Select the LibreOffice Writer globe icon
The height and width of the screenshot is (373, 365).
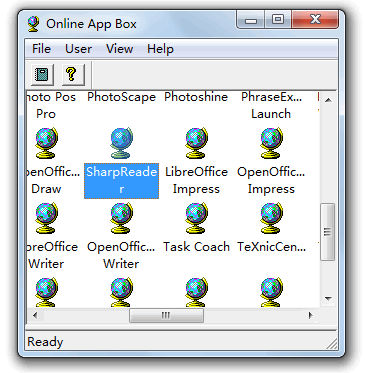47,218
